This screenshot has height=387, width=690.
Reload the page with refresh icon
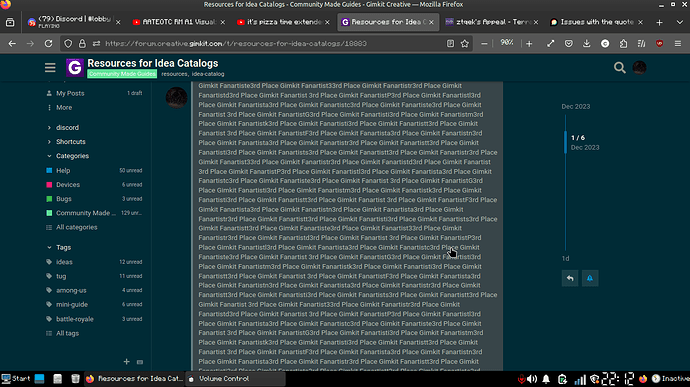(48, 44)
